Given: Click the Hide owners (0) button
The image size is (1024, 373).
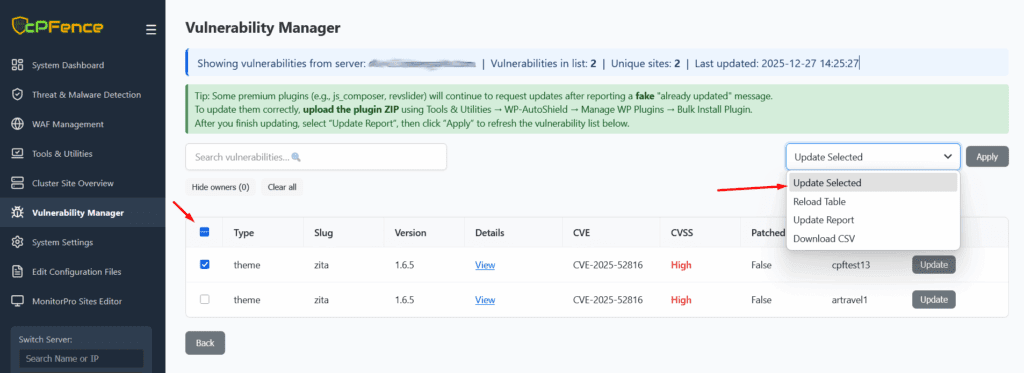Looking at the screenshot, I should coord(221,187).
